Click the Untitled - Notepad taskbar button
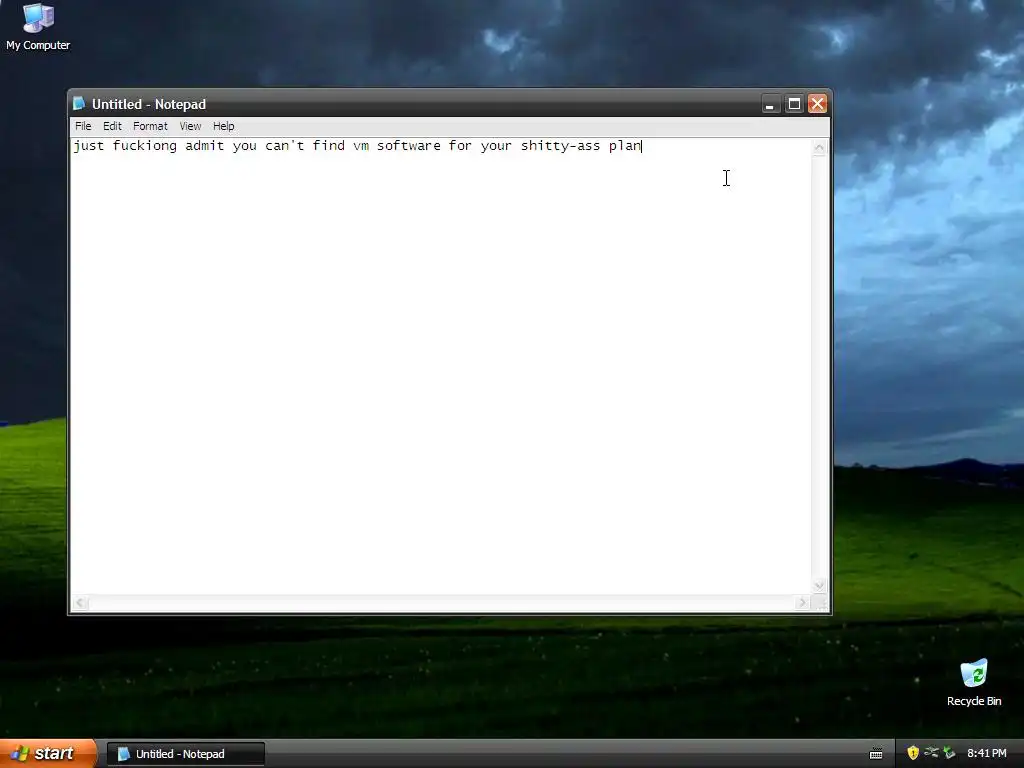 pyautogui.click(x=186, y=754)
